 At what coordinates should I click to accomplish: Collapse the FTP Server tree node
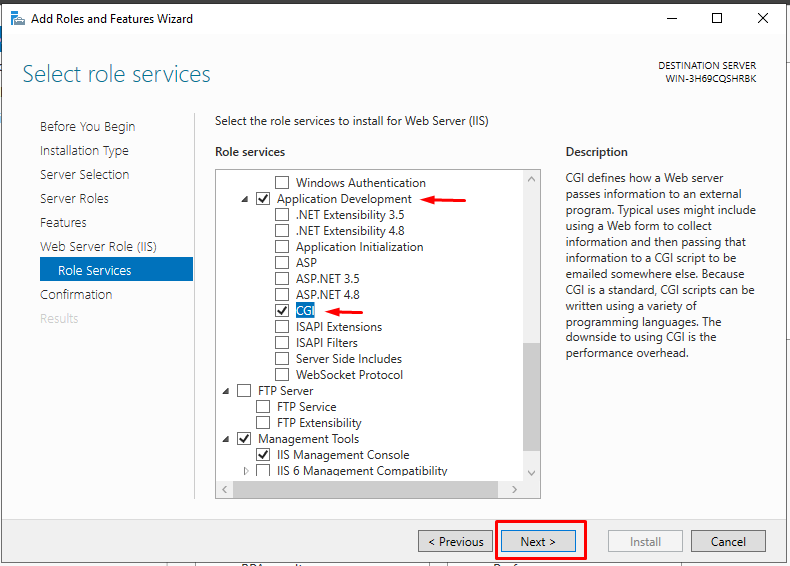coord(226,391)
